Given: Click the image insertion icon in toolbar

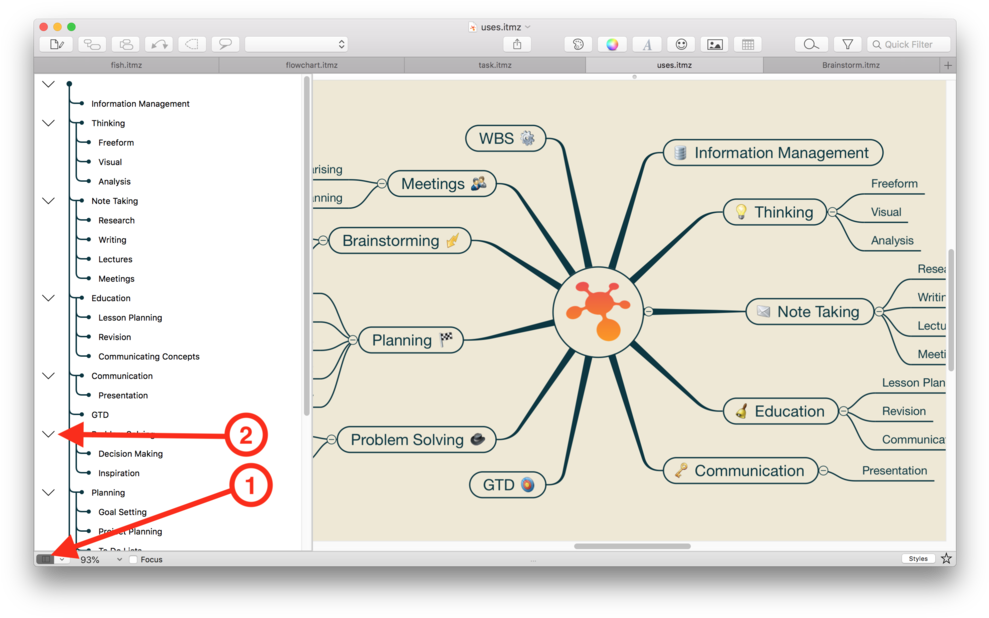Looking at the screenshot, I should point(716,44).
